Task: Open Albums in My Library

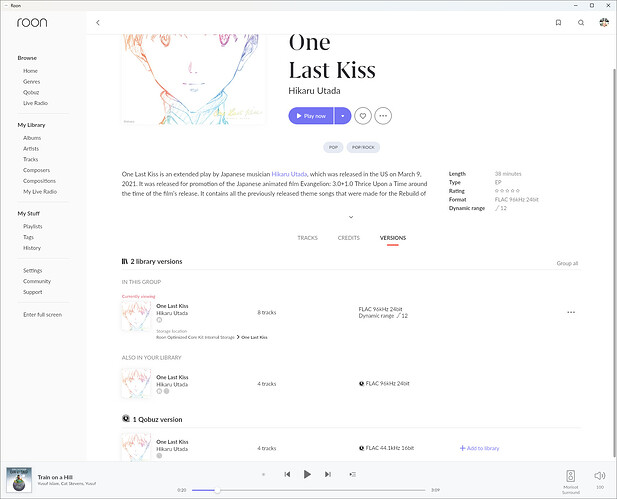Action: pos(32,138)
